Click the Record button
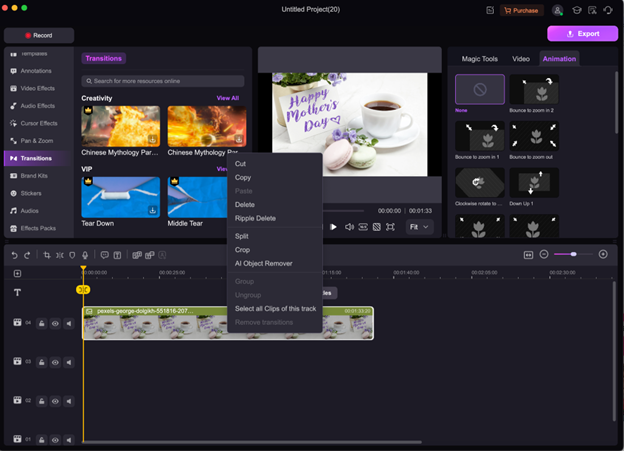Screen dimensions: 624x451 (39, 35)
